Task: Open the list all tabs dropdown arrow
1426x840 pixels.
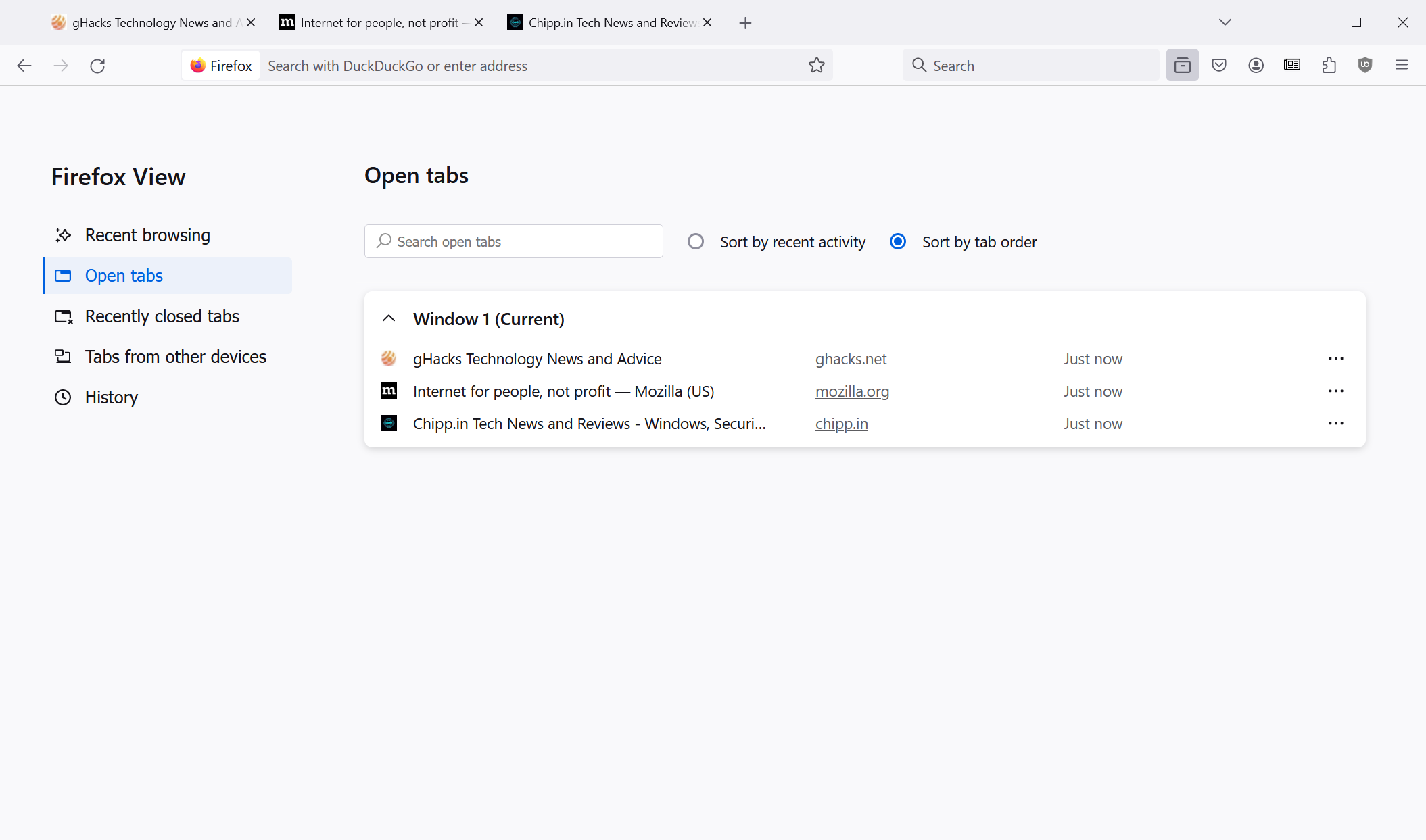Action: pos(1225,22)
